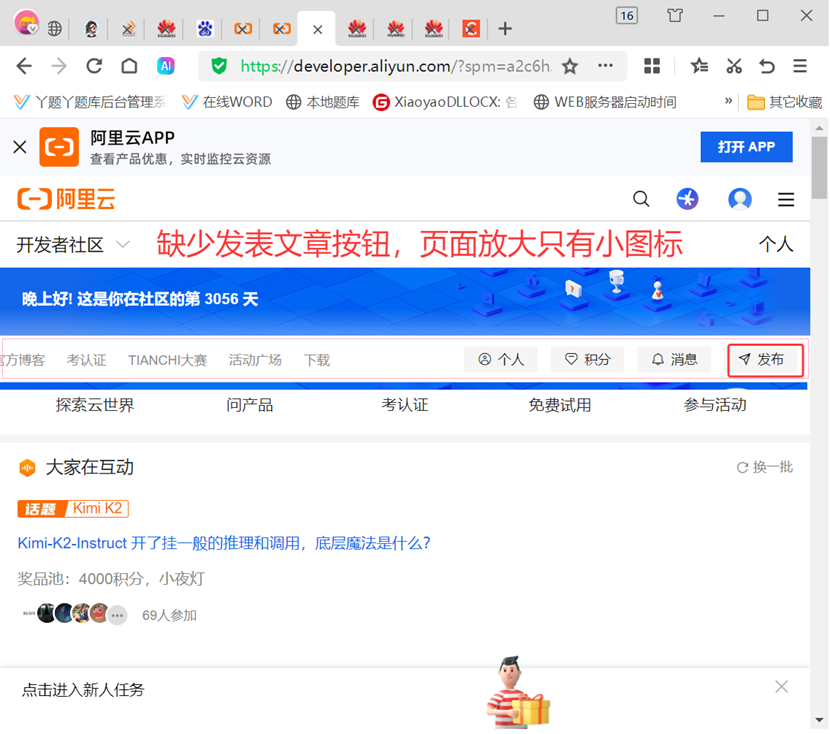The image size is (830, 734).
Task: Open address bar three-dots menu
Action: [x=605, y=66]
